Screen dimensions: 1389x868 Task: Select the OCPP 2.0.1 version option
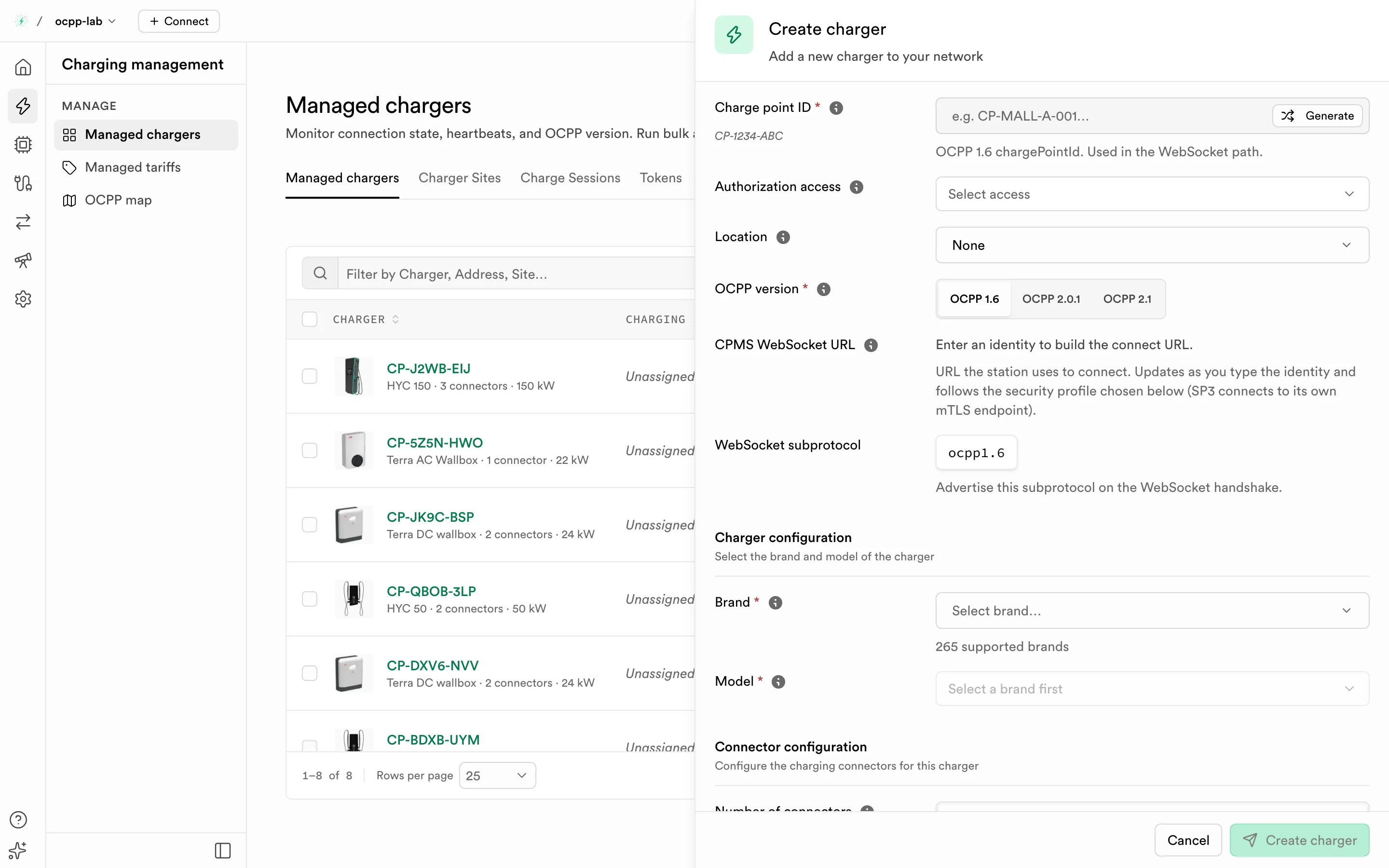click(x=1050, y=299)
